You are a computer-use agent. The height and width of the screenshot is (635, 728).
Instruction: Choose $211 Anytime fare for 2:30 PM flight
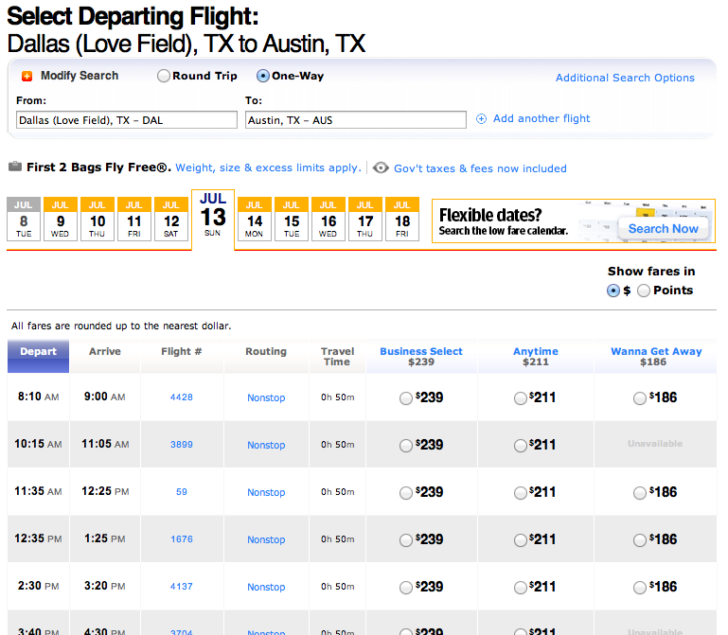(x=520, y=588)
